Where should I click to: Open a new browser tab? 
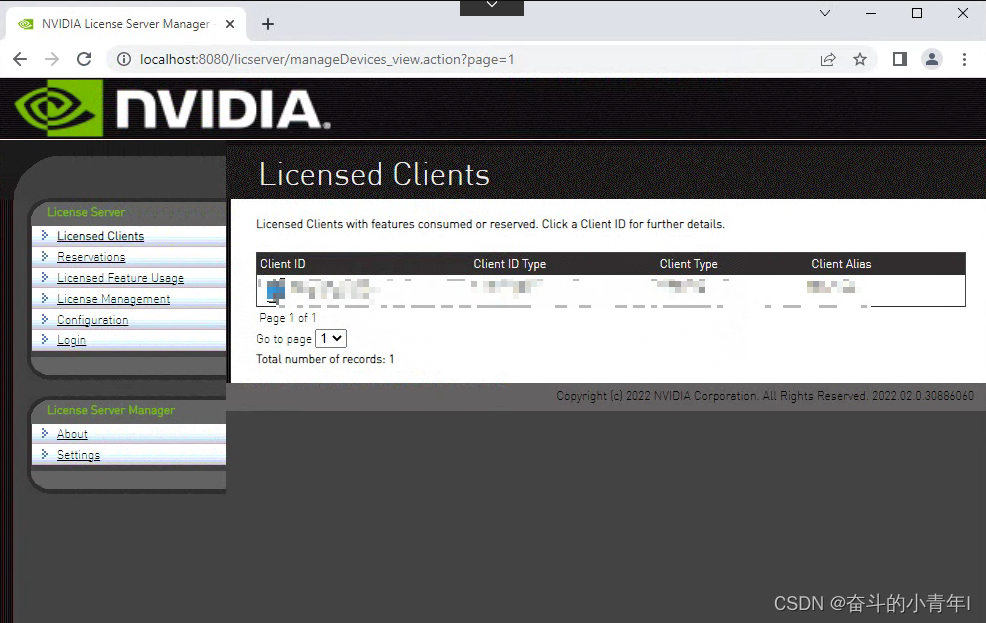[267, 23]
